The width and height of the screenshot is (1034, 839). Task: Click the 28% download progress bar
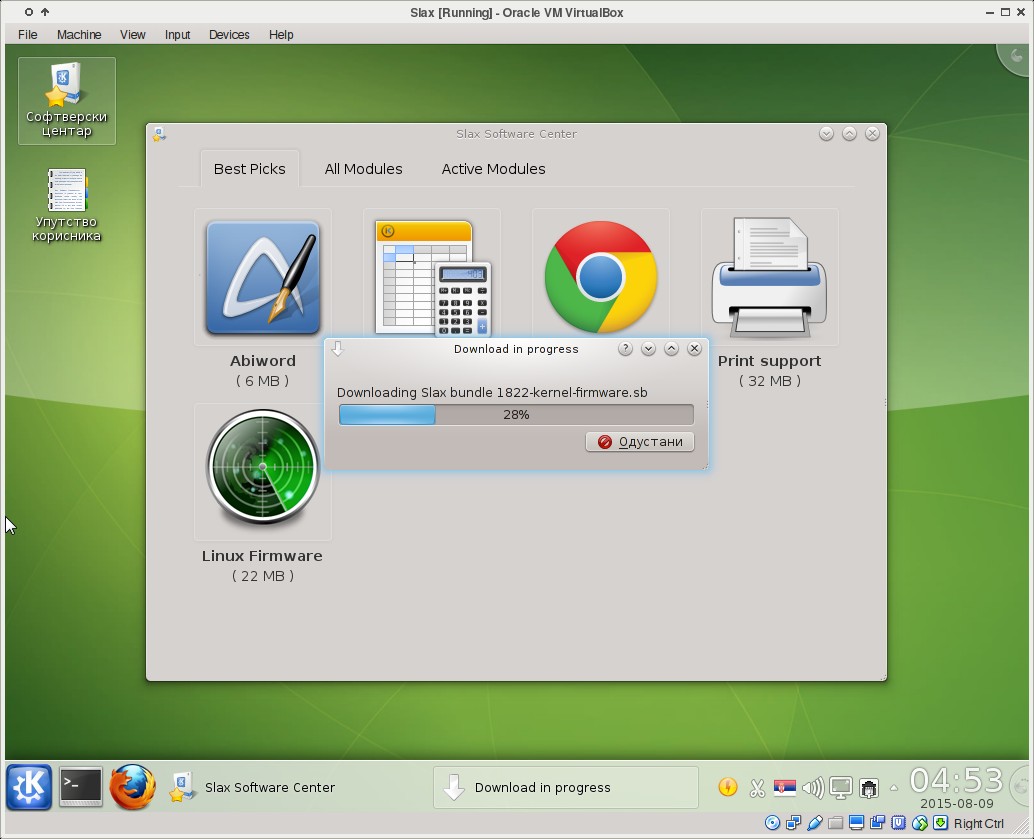[x=516, y=414]
